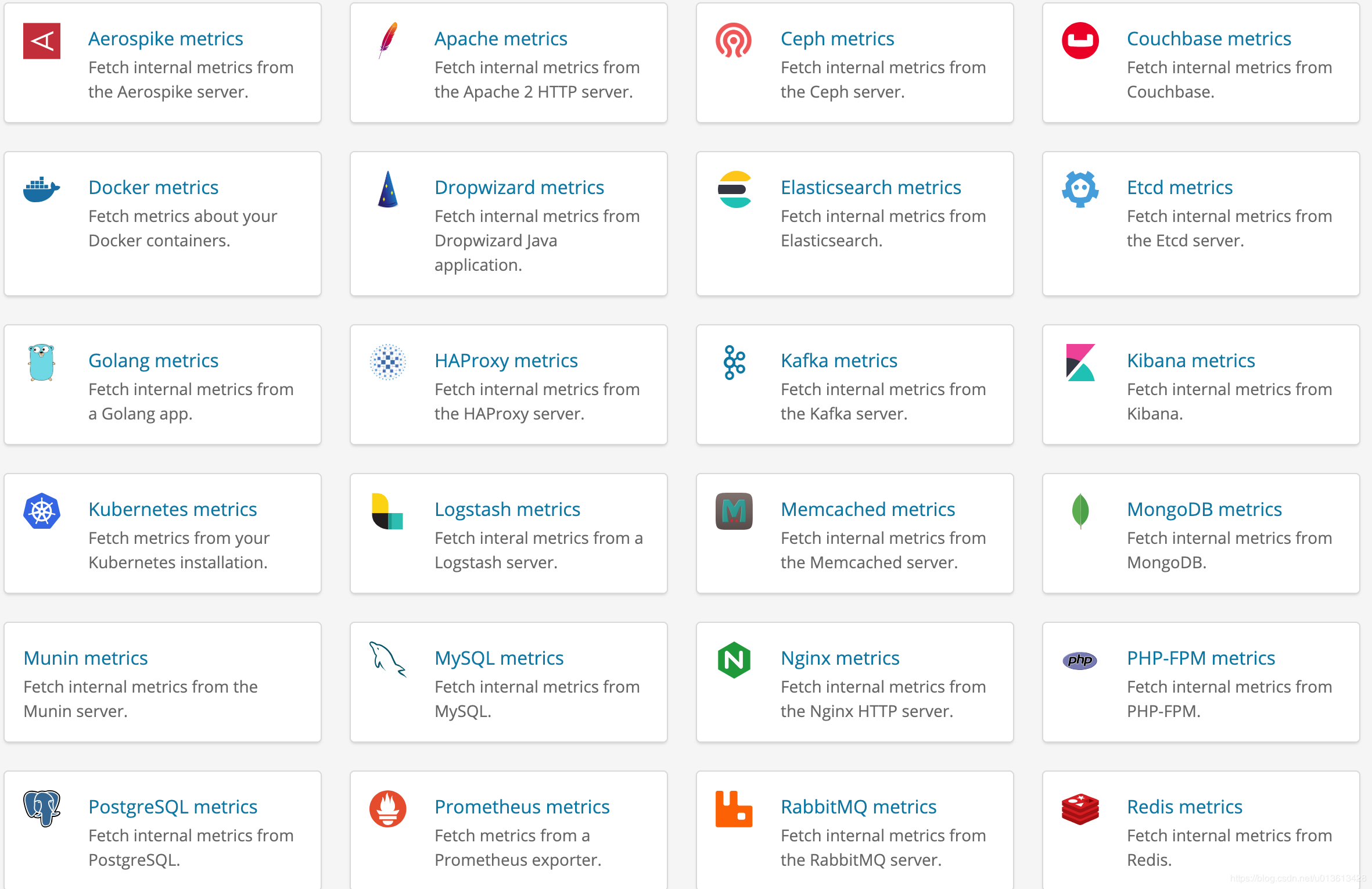Screen dimensions: 1372x889
Task: Open the RabbitMQ metrics link
Action: (859, 806)
